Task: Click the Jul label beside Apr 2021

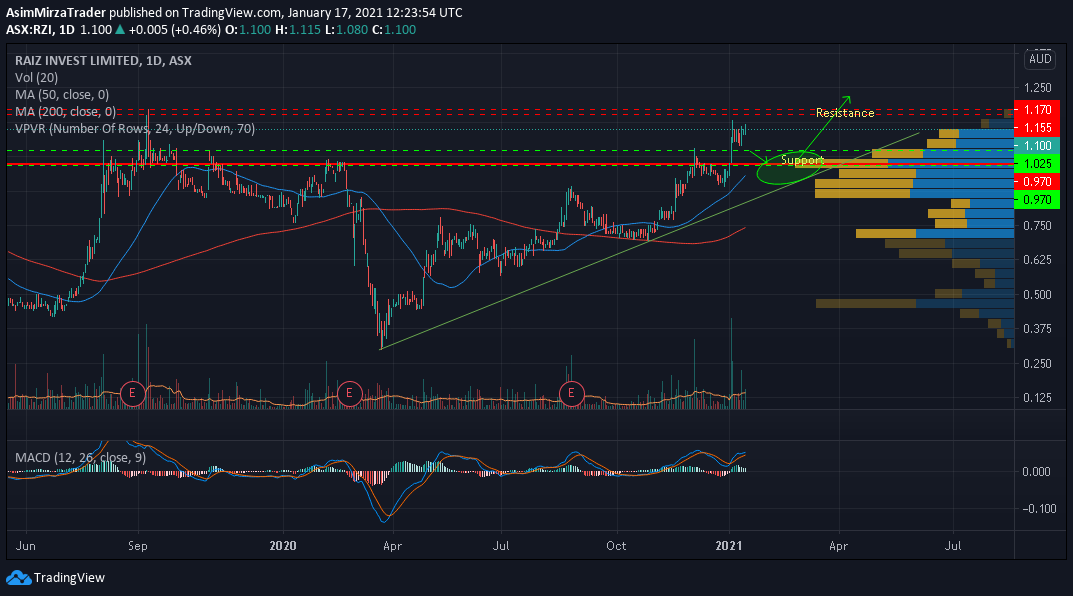Action: tap(953, 545)
